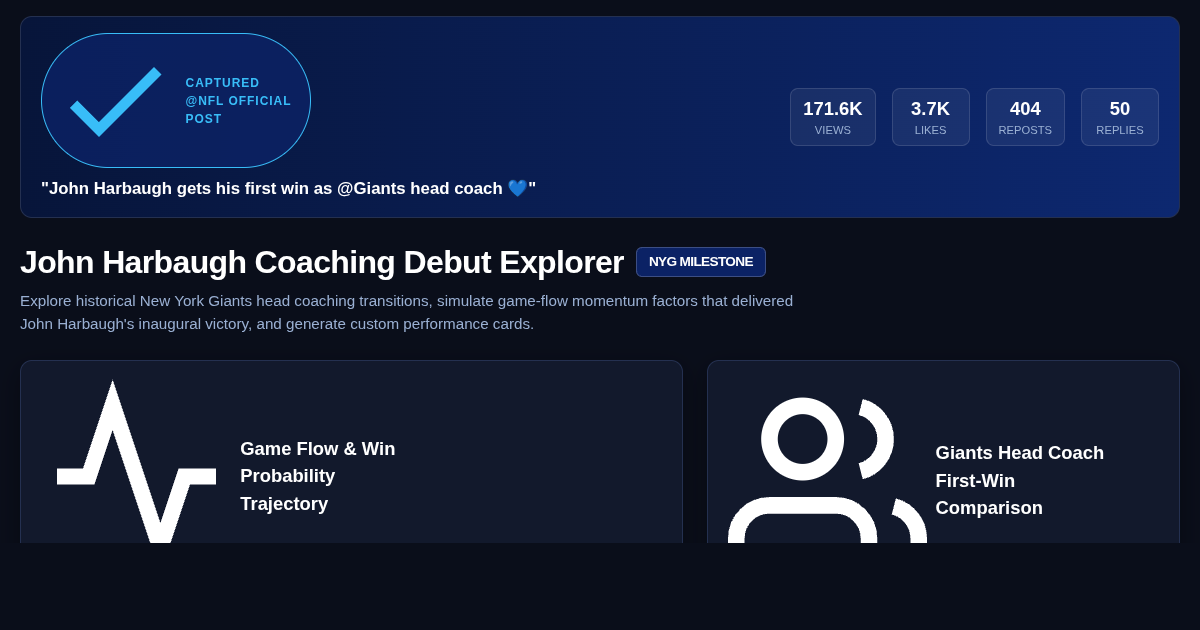This screenshot has height=630, width=1200.
Task: Open Game Flow & Win Probability Trajectory card
Action: tap(351, 452)
